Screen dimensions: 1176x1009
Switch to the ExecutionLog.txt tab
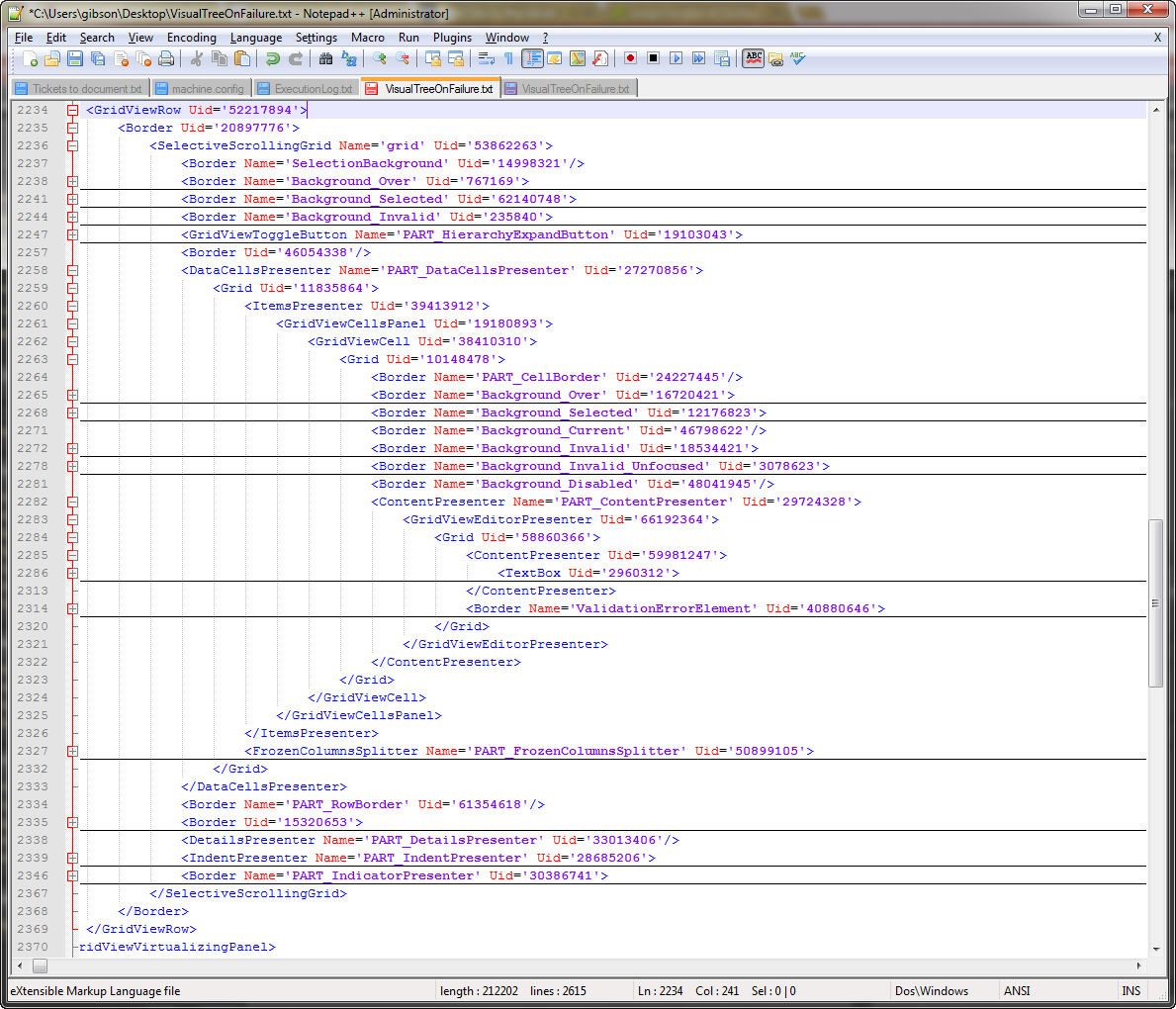tap(305, 89)
